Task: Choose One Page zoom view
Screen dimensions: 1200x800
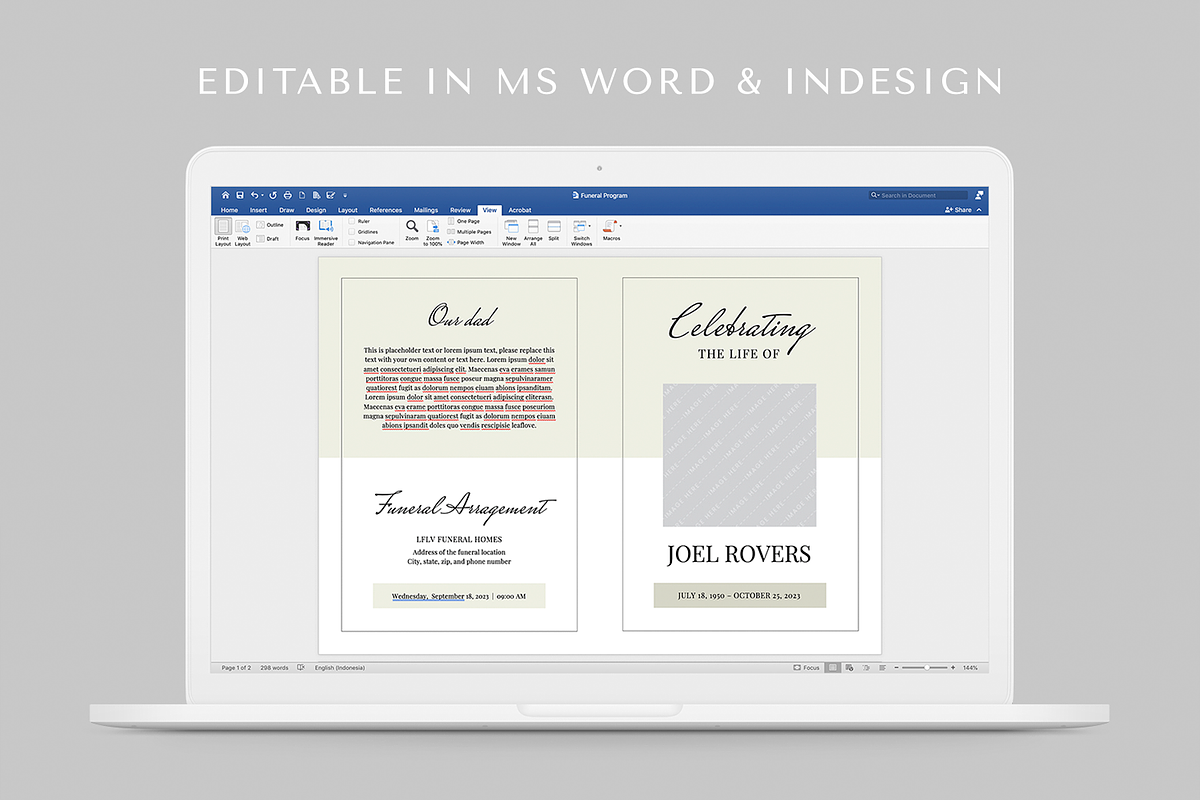Action: pyautogui.click(x=464, y=221)
